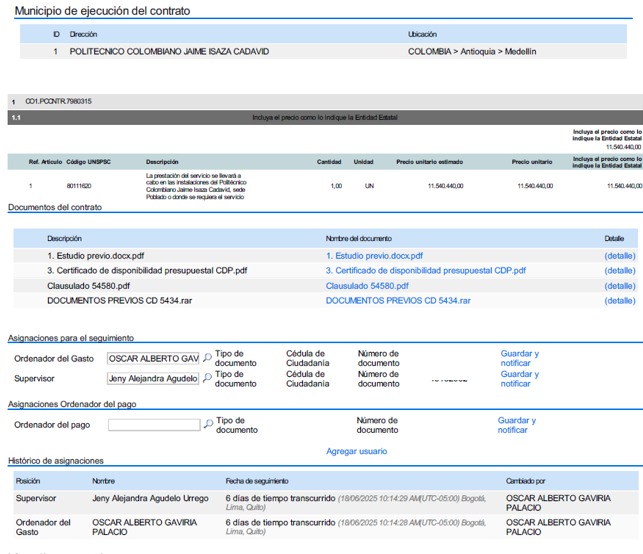This screenshot has height=554, width=643.
Task: Open detalle for Certificado CDP document
Action: pos(619,270)
